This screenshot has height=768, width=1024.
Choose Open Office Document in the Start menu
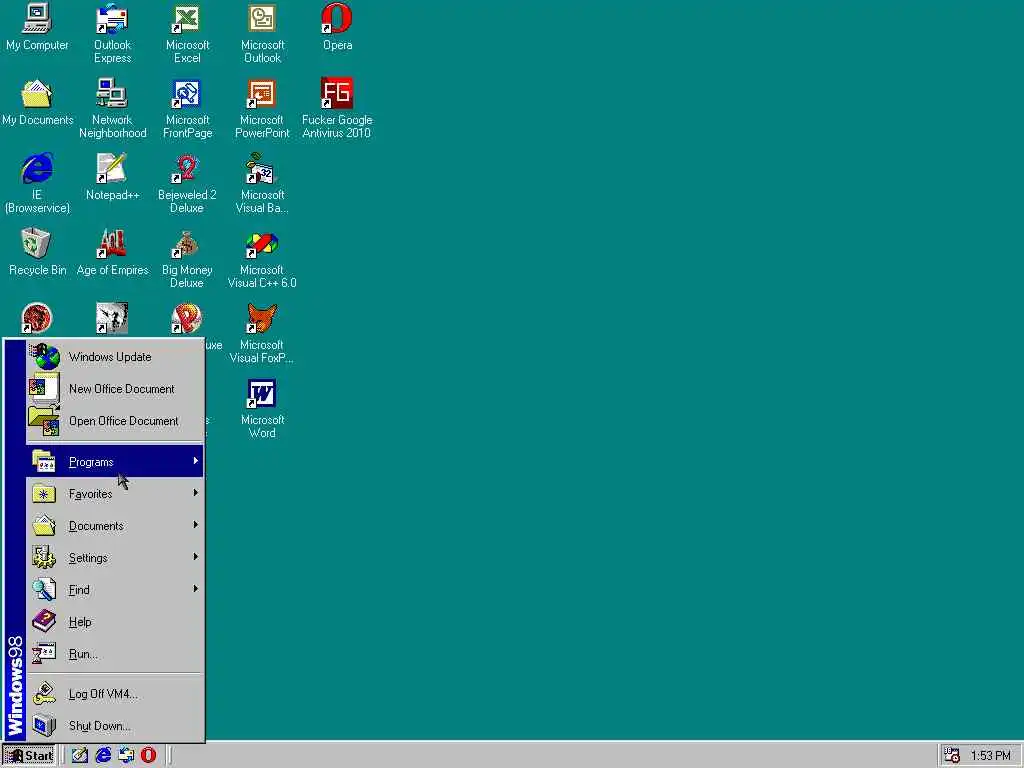115,421
